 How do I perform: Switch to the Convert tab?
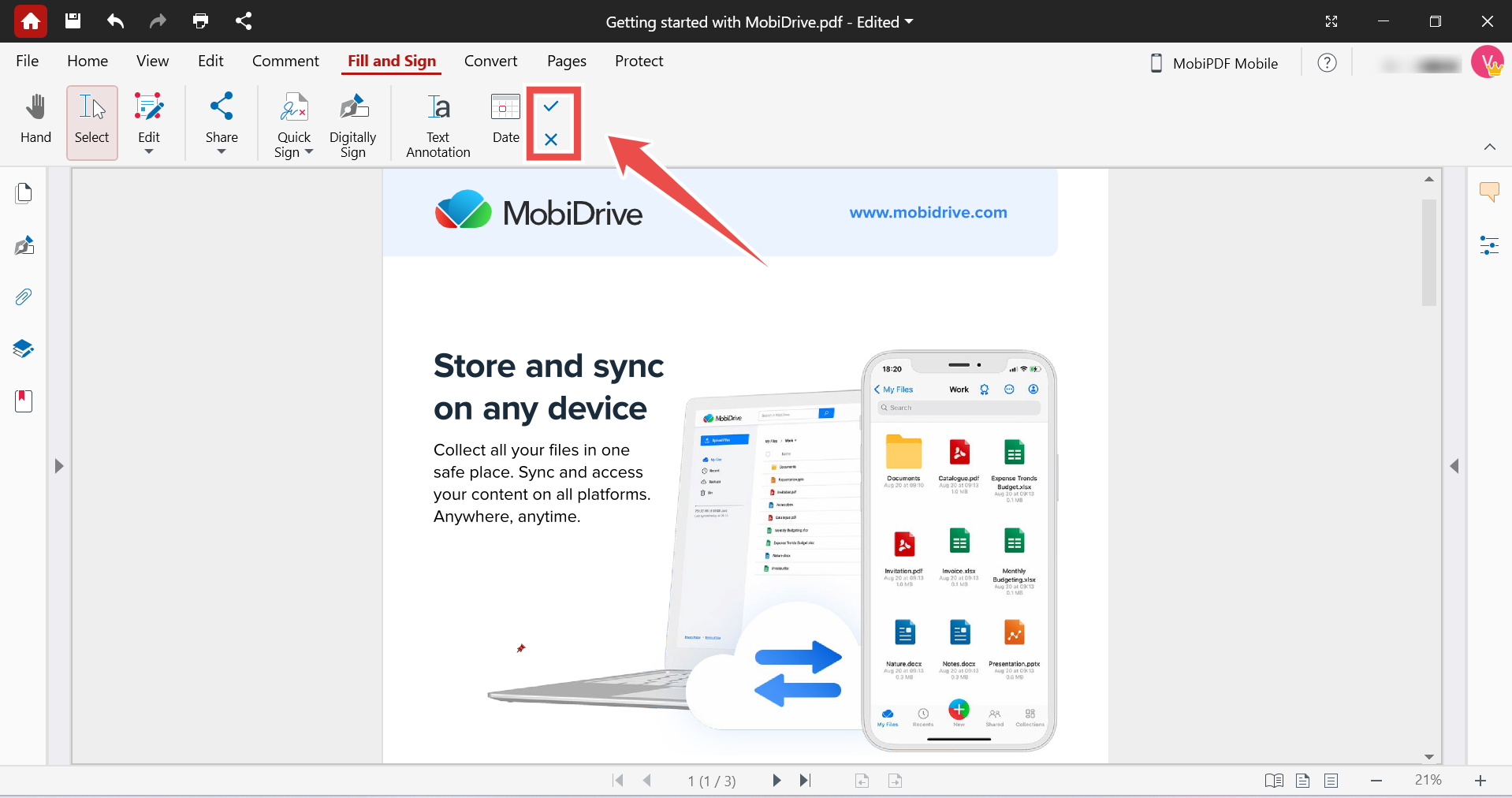coord(490,61)
